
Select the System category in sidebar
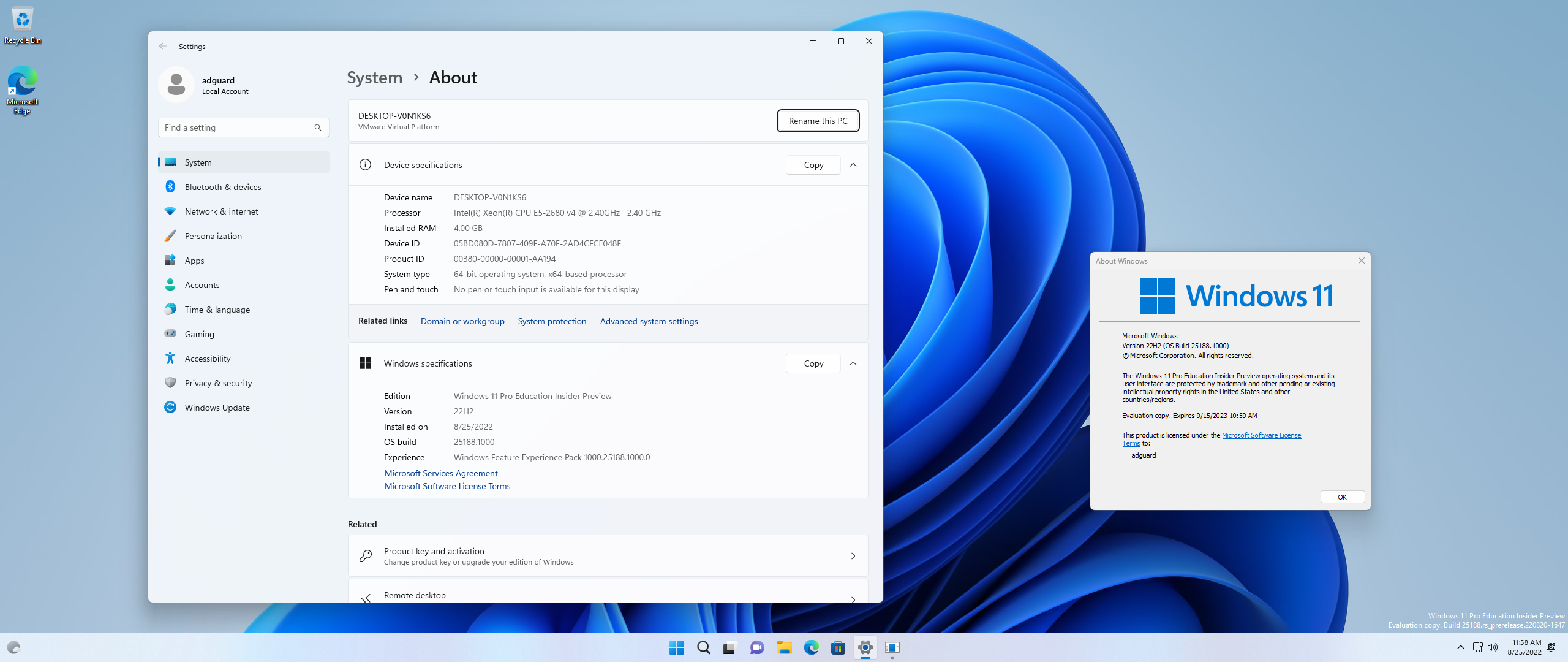[243, 162]
